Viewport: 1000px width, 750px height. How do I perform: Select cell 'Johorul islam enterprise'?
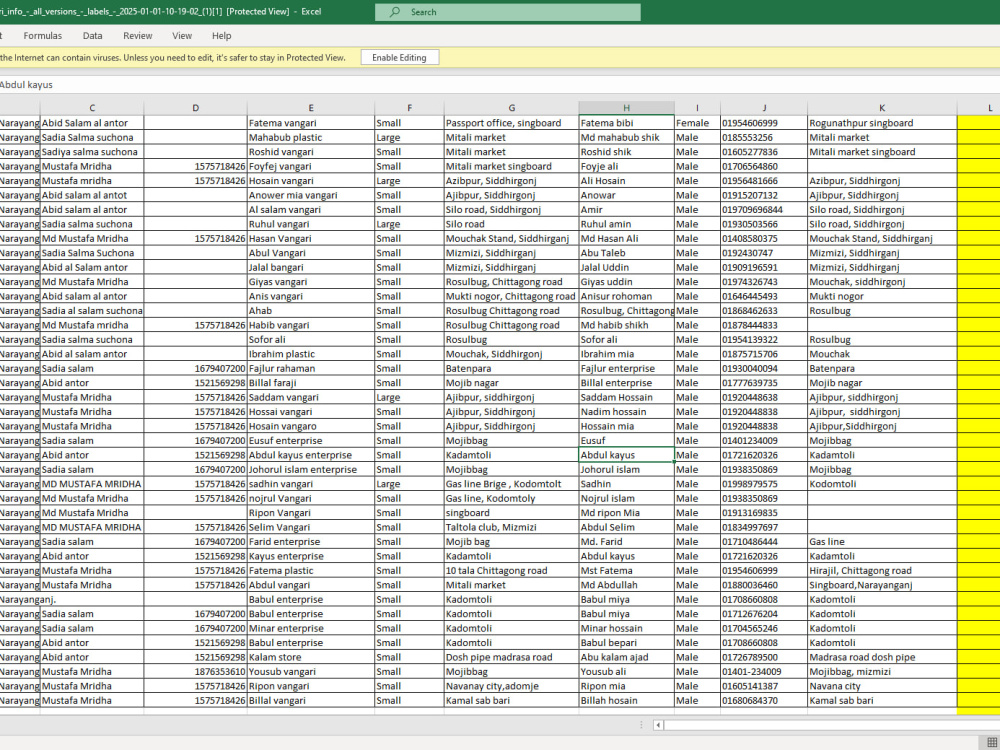point(311,469)
